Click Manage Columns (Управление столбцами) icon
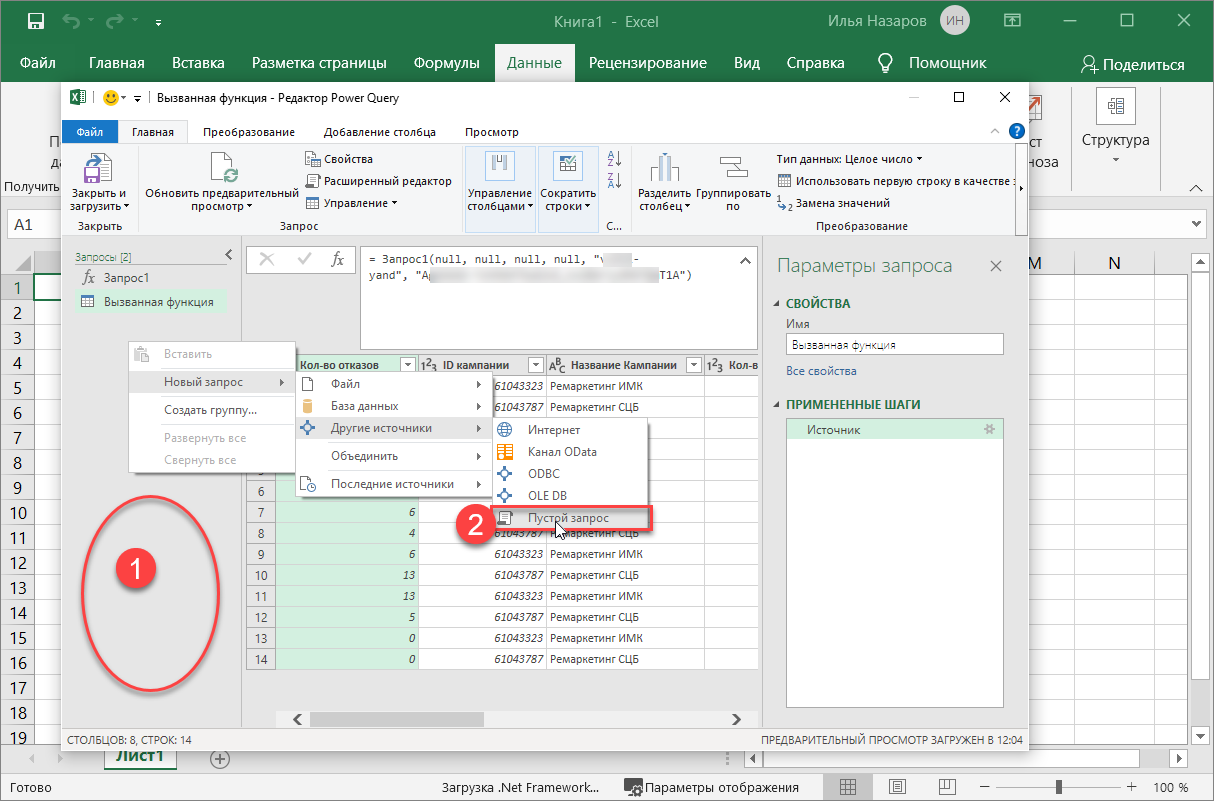 [x=499, y=167]
